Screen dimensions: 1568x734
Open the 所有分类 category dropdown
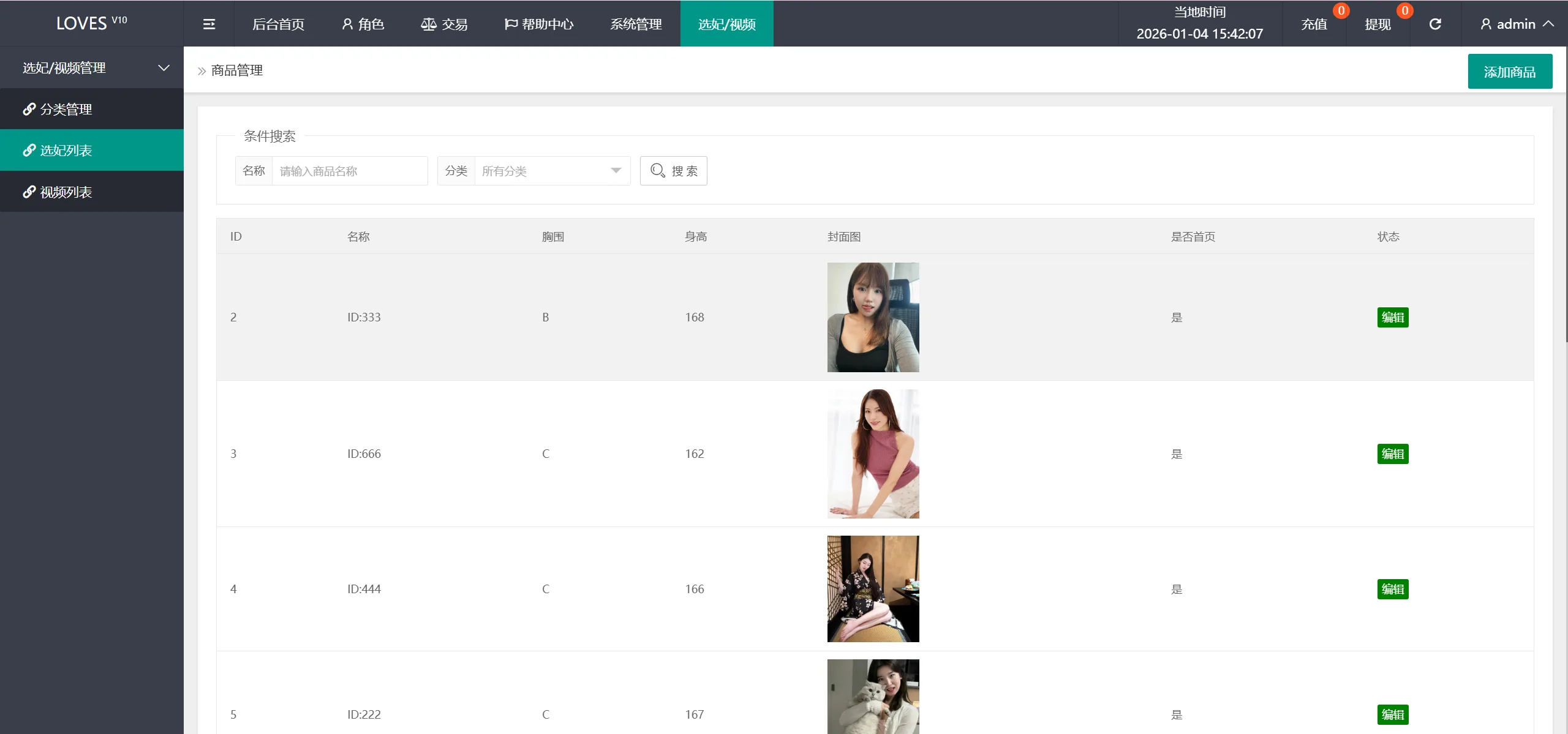[x=551, y=171]
